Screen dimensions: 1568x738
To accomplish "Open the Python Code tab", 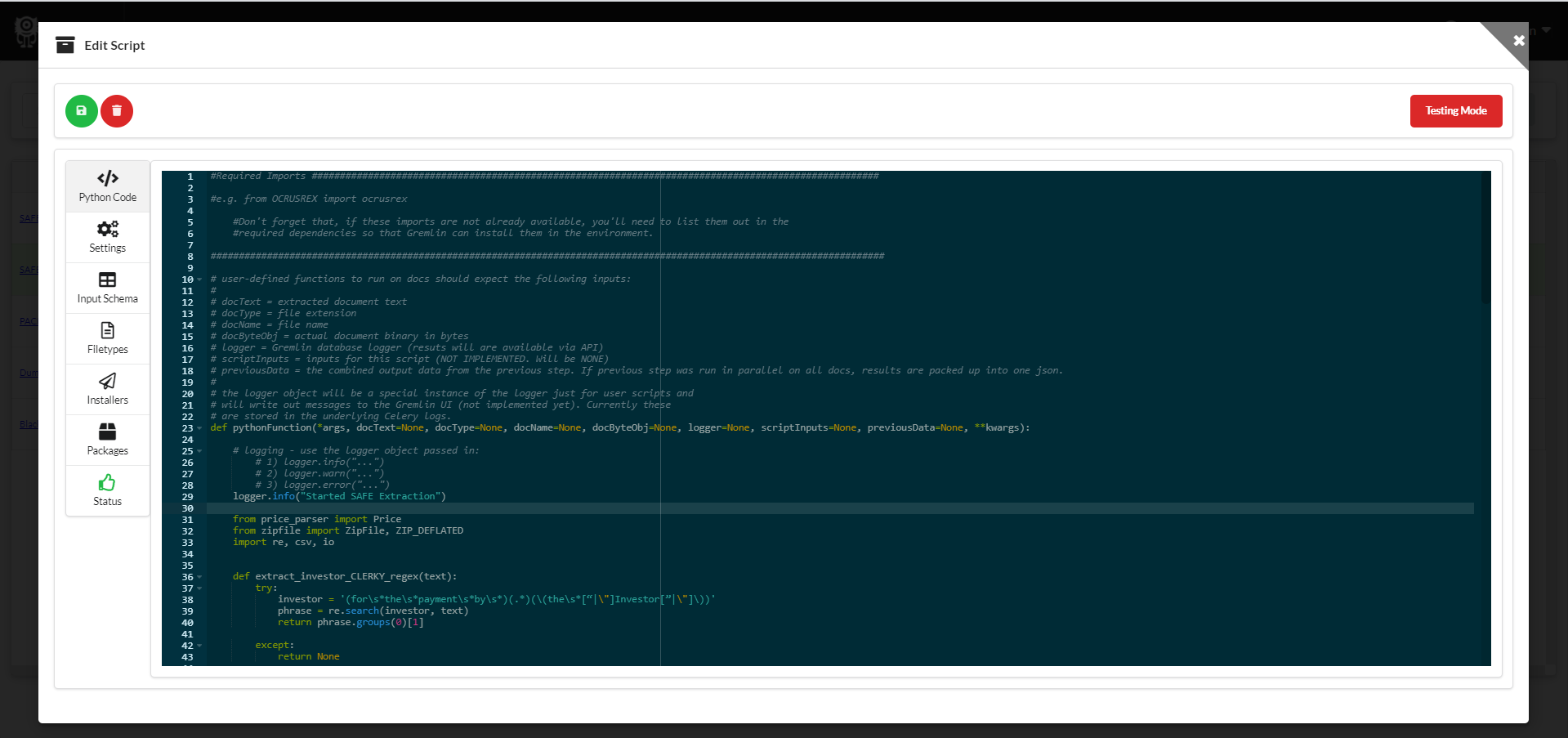I will click(108, 186).
